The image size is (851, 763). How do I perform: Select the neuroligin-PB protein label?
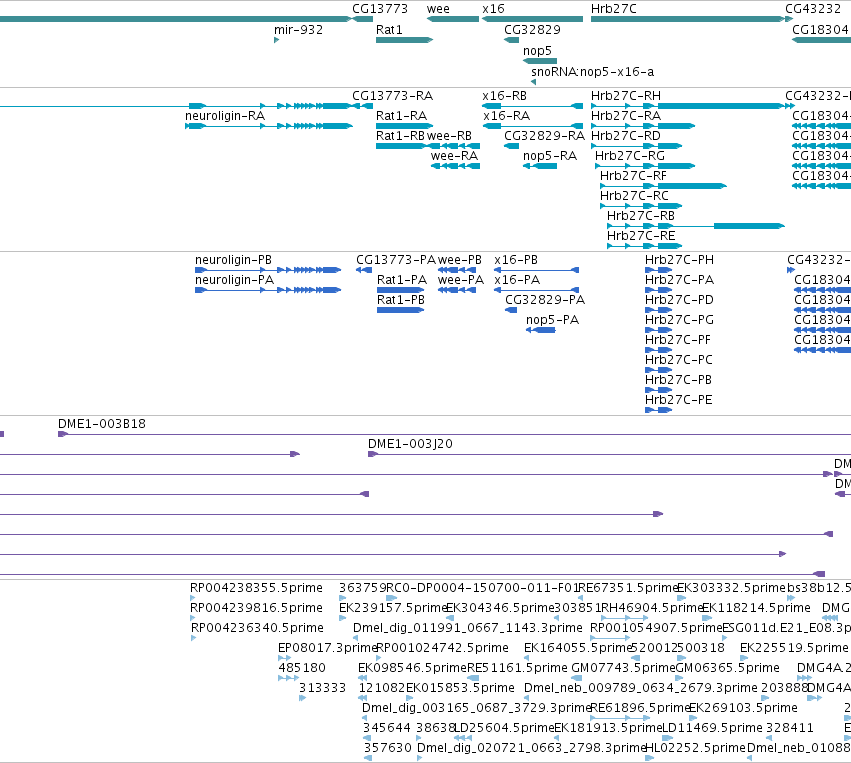pyautogui.click(x=233, y=260)
